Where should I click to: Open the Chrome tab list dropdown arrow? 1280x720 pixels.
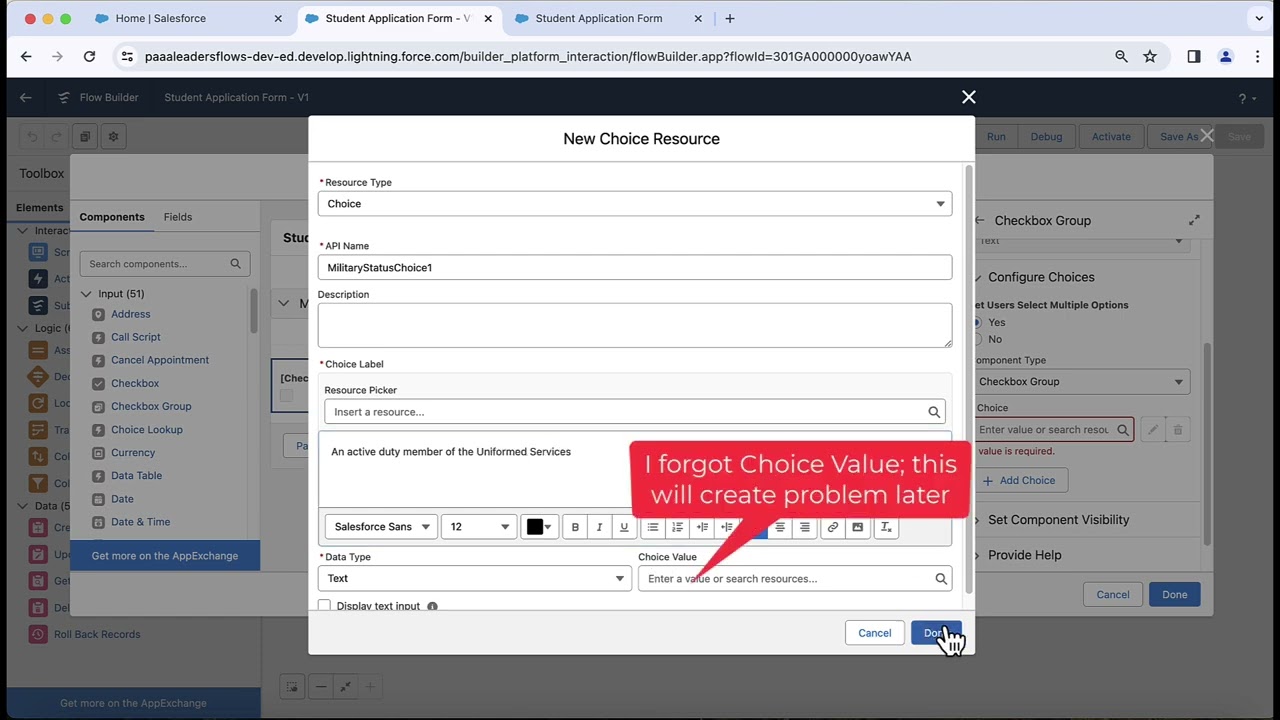click(1259, 18)
